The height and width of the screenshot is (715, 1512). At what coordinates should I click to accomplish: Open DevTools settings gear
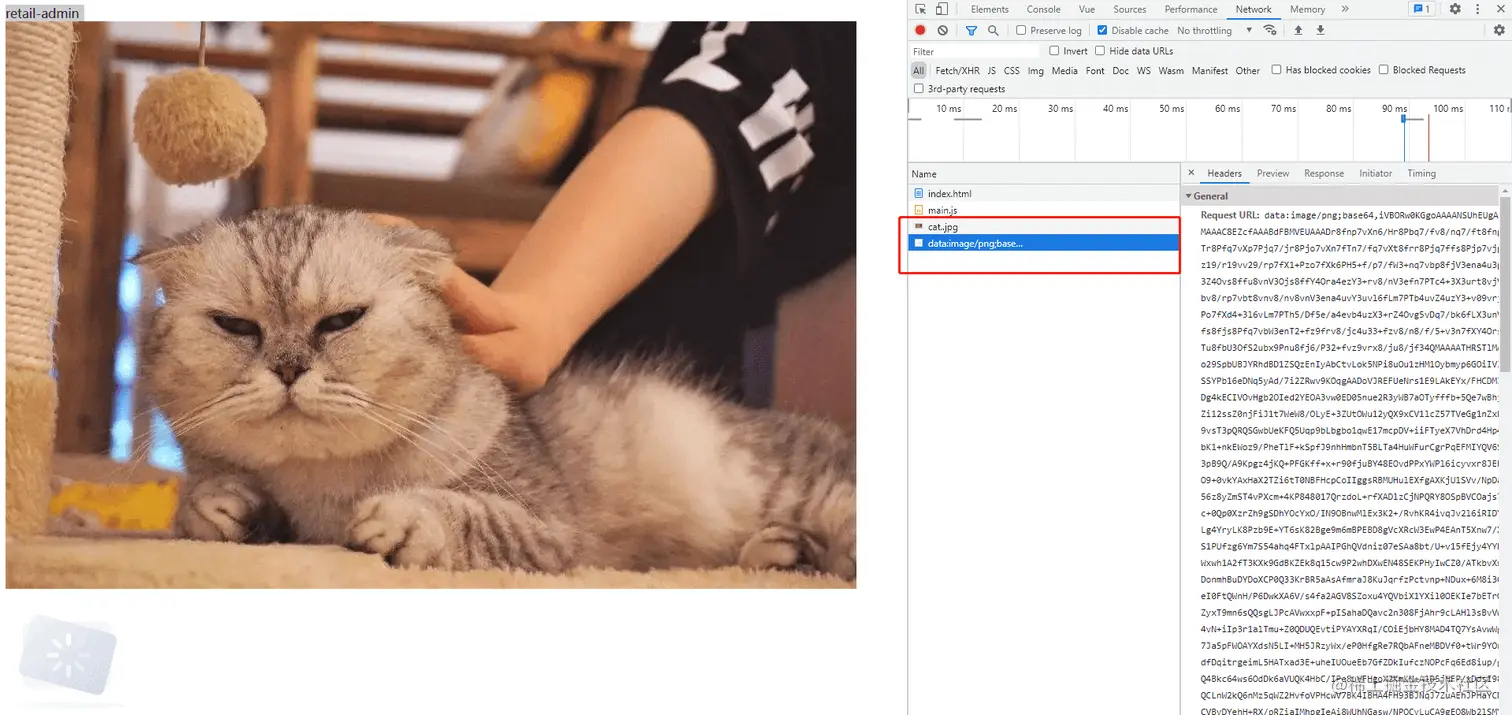(x=1455, y=9)
